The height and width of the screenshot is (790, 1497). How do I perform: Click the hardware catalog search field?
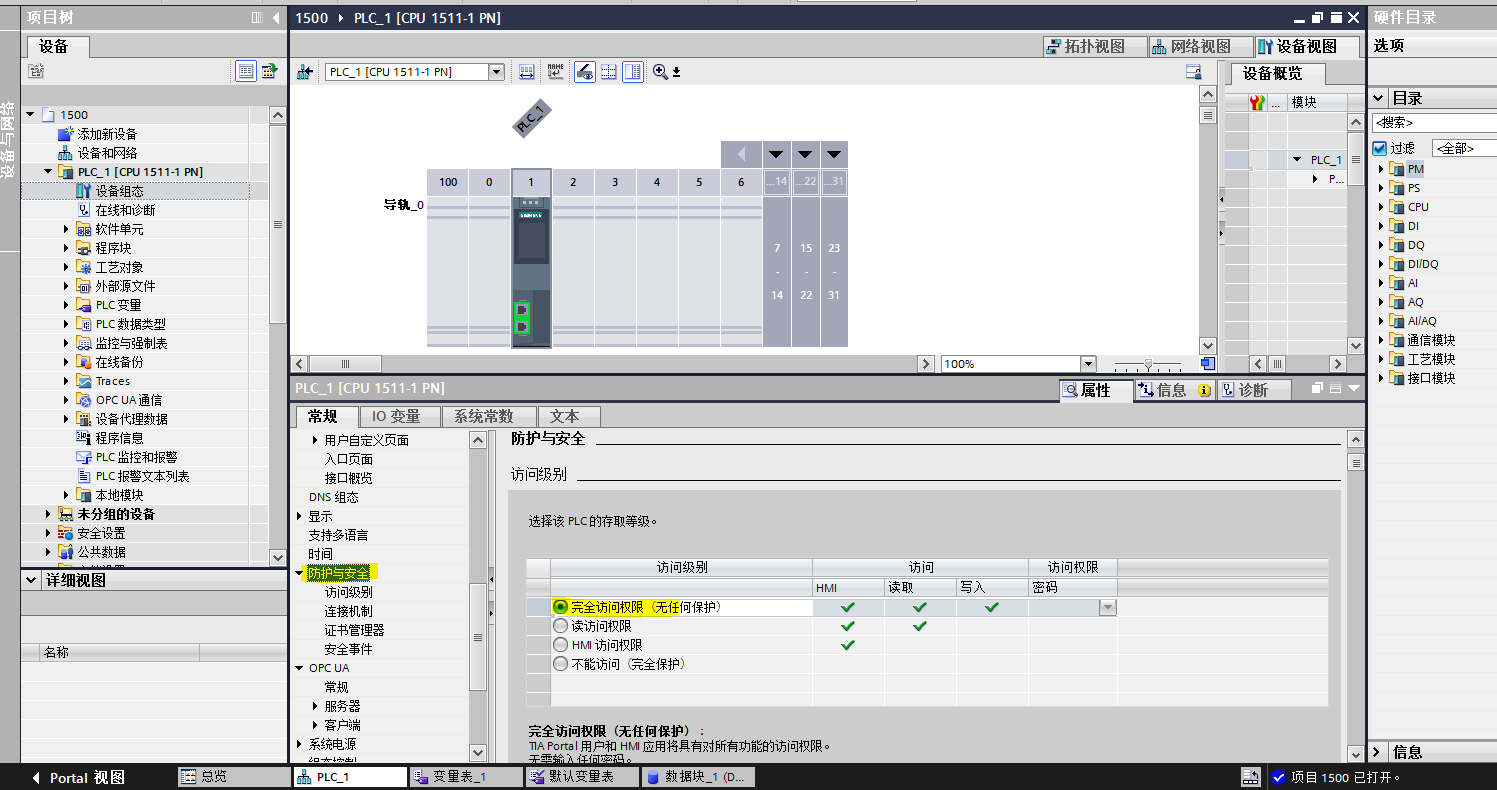pos(1434,122)
